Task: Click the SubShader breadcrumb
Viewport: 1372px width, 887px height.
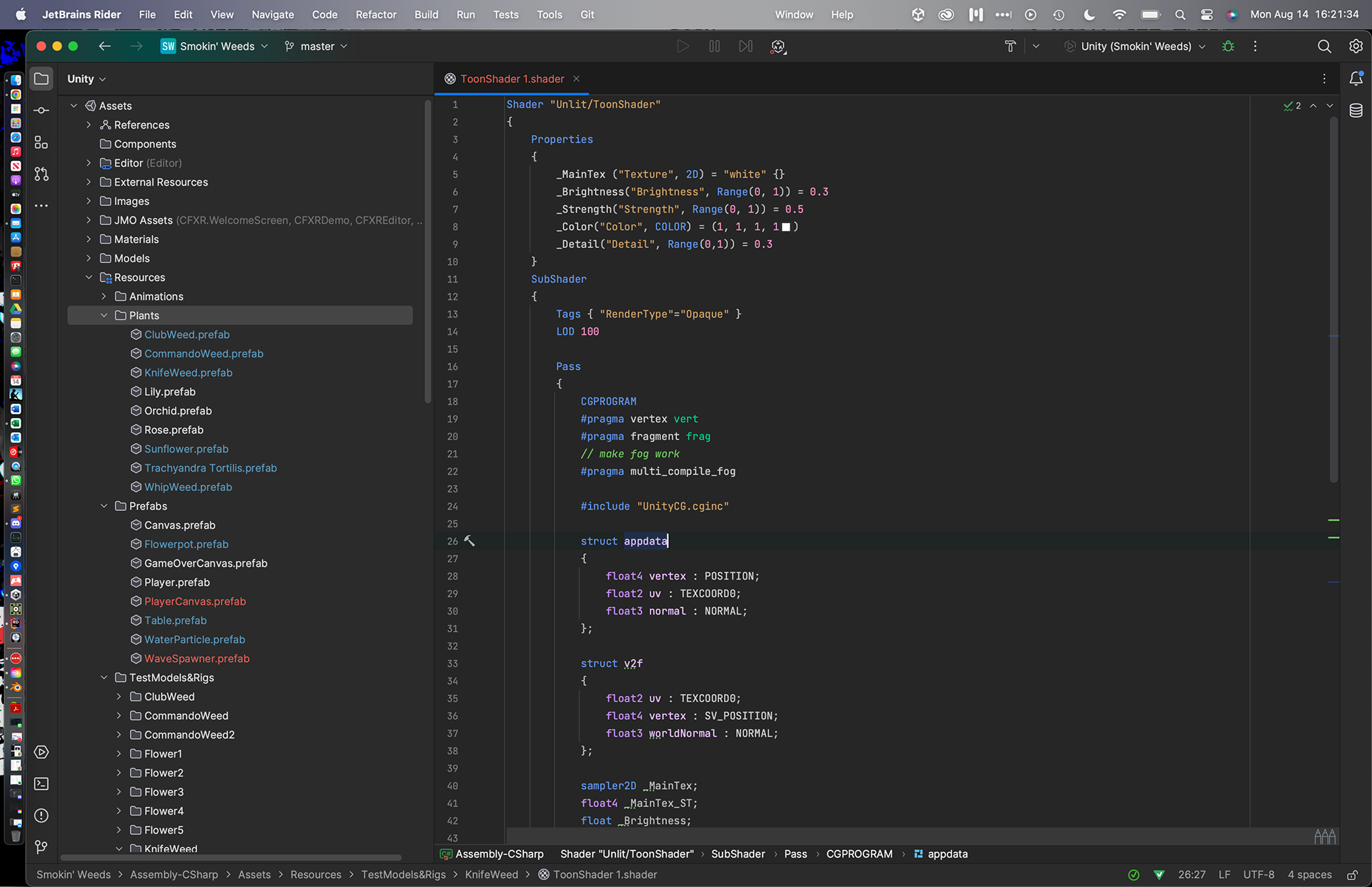Action: 737,854
